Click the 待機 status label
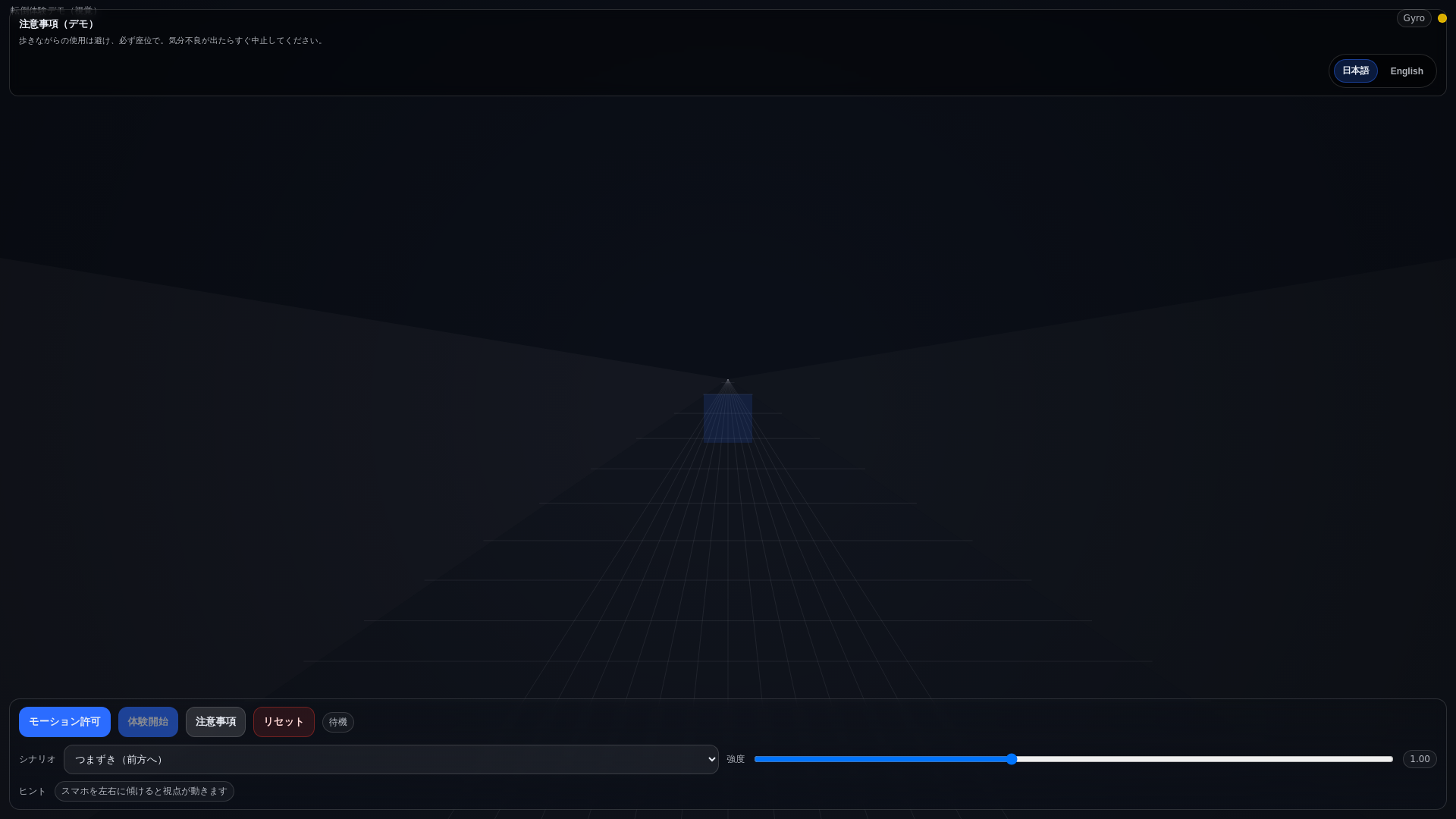 pos(338,723)
